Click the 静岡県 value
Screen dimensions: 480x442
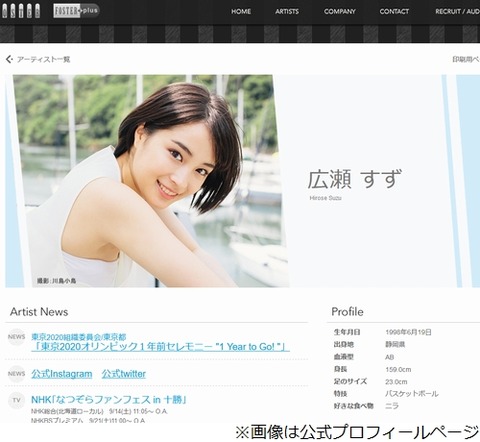tap(395, 345)
